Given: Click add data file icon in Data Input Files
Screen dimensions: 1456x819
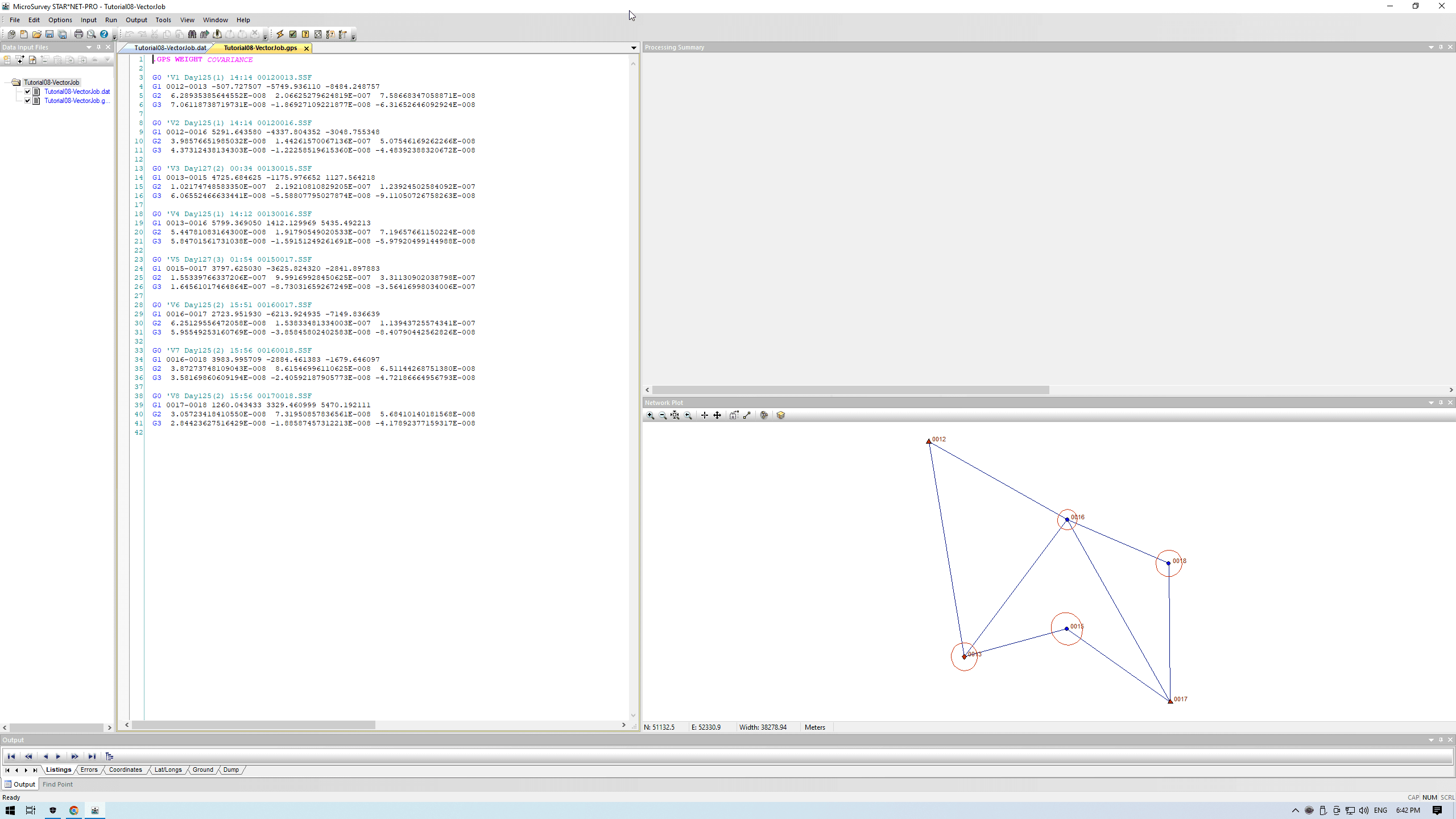Looking at the screenshot, I should tap(20, 60).
